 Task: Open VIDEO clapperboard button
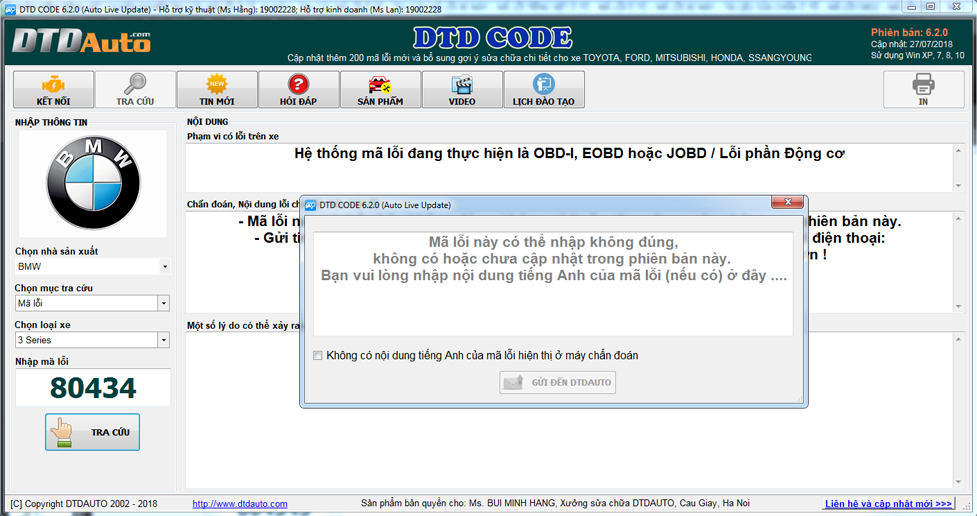[462, 90]
